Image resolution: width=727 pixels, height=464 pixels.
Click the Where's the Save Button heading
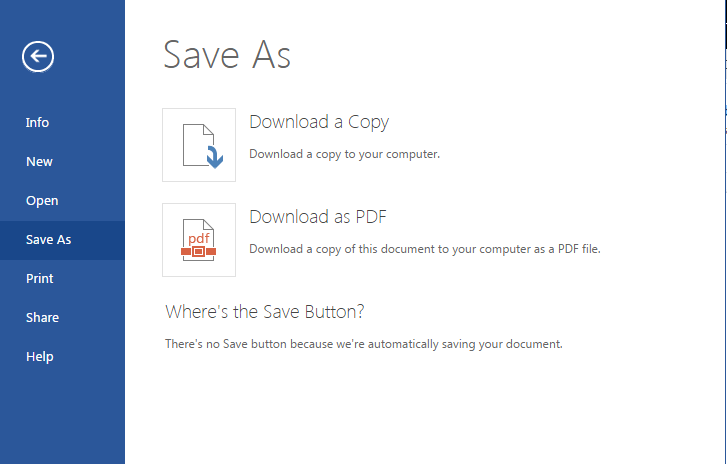pos(264,311)
